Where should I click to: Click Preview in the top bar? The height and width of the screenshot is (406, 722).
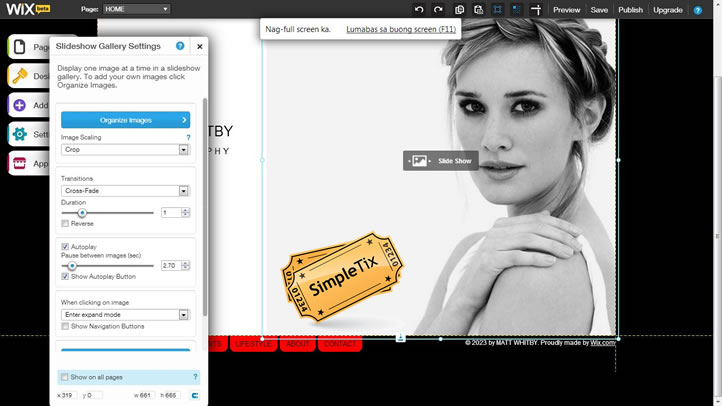click(566, 10)
